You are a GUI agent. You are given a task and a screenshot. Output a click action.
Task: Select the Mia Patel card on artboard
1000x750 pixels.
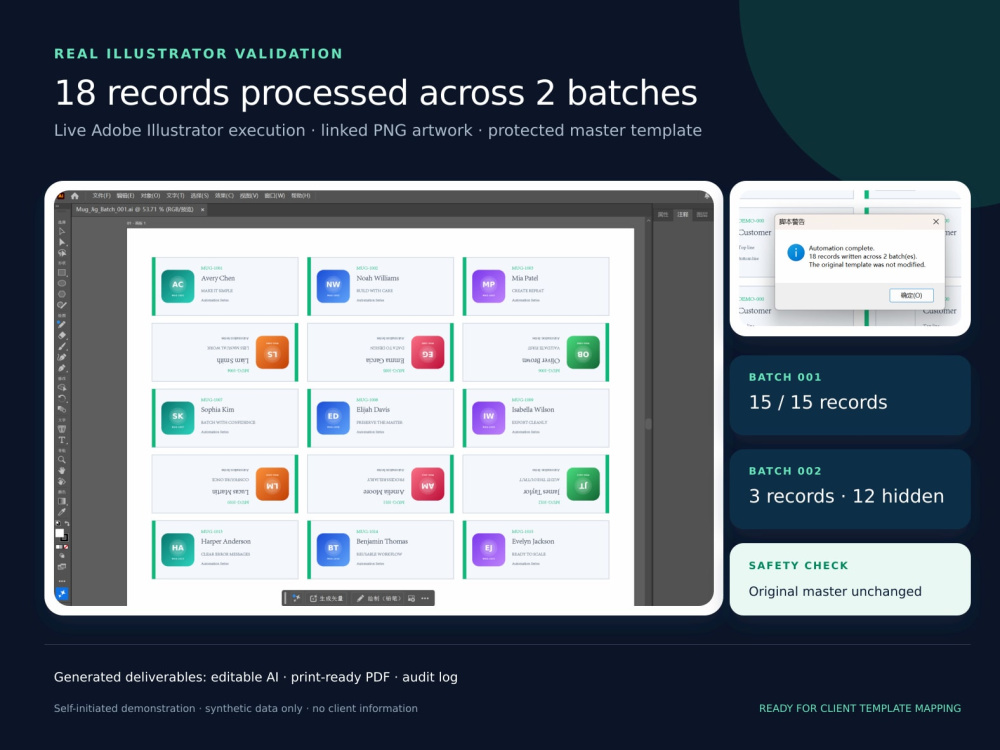pos(536,286)
